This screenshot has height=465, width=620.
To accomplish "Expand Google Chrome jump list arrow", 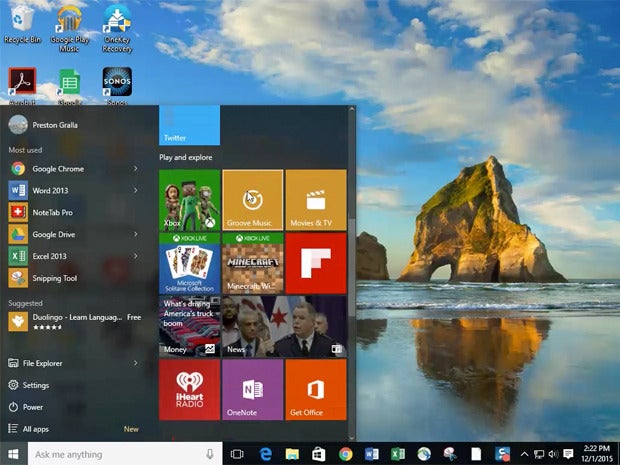I will click(x=136, y=169).
